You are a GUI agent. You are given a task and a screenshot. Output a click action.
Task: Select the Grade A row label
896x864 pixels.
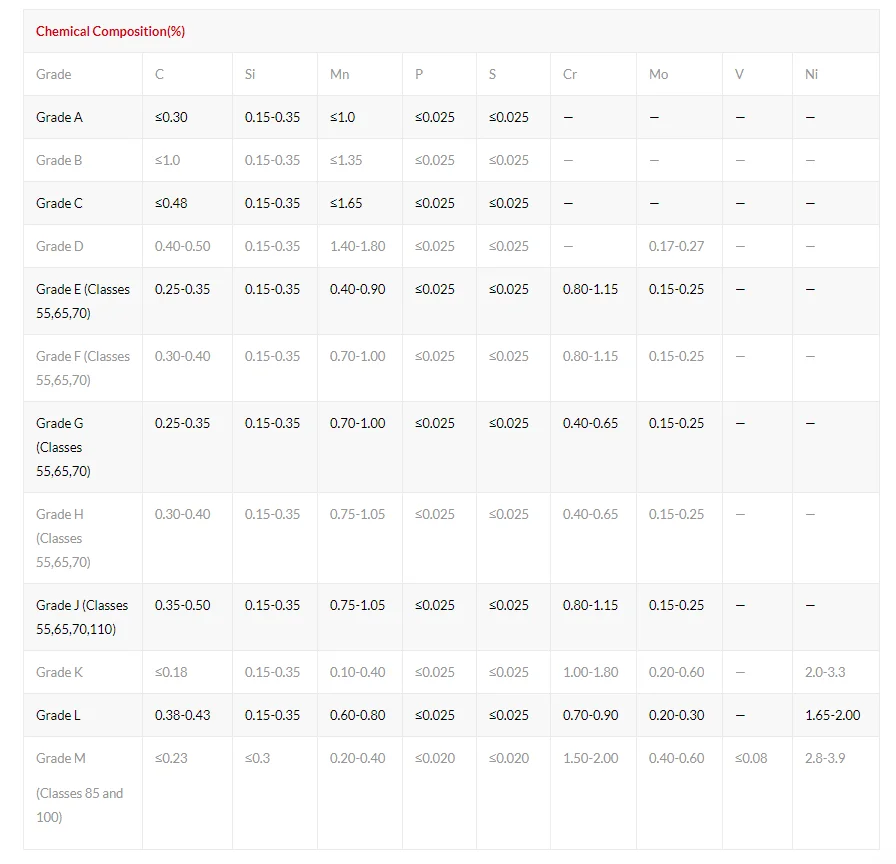click(59, 117)
